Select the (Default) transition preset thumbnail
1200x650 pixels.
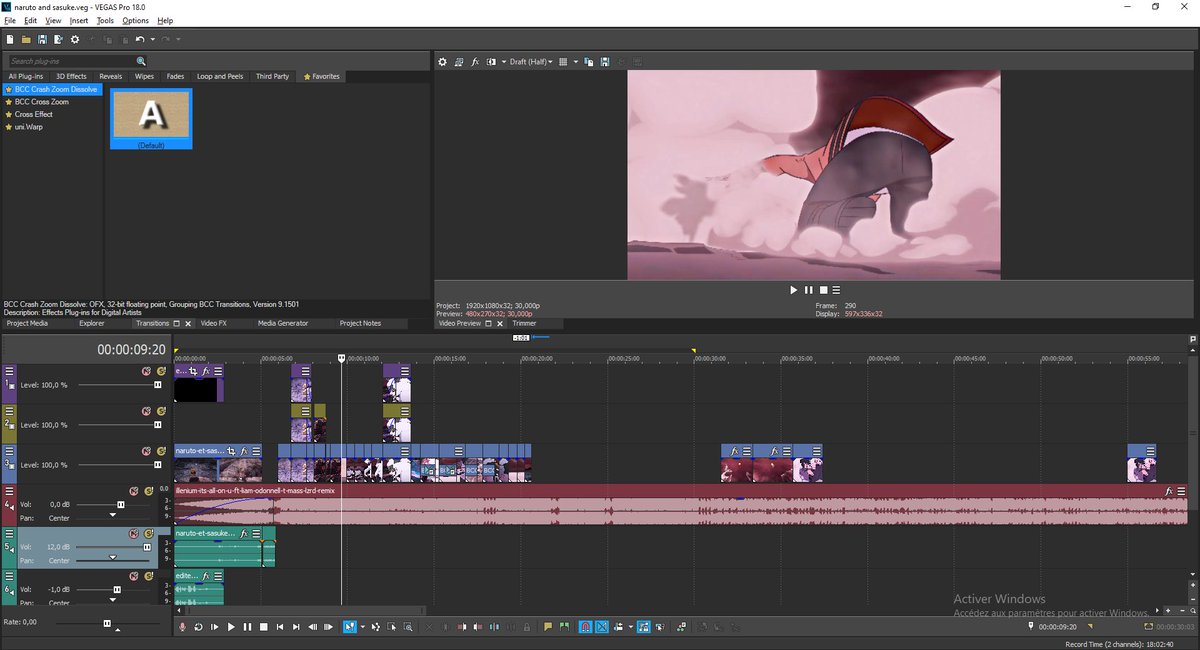[x=151, y=119]
